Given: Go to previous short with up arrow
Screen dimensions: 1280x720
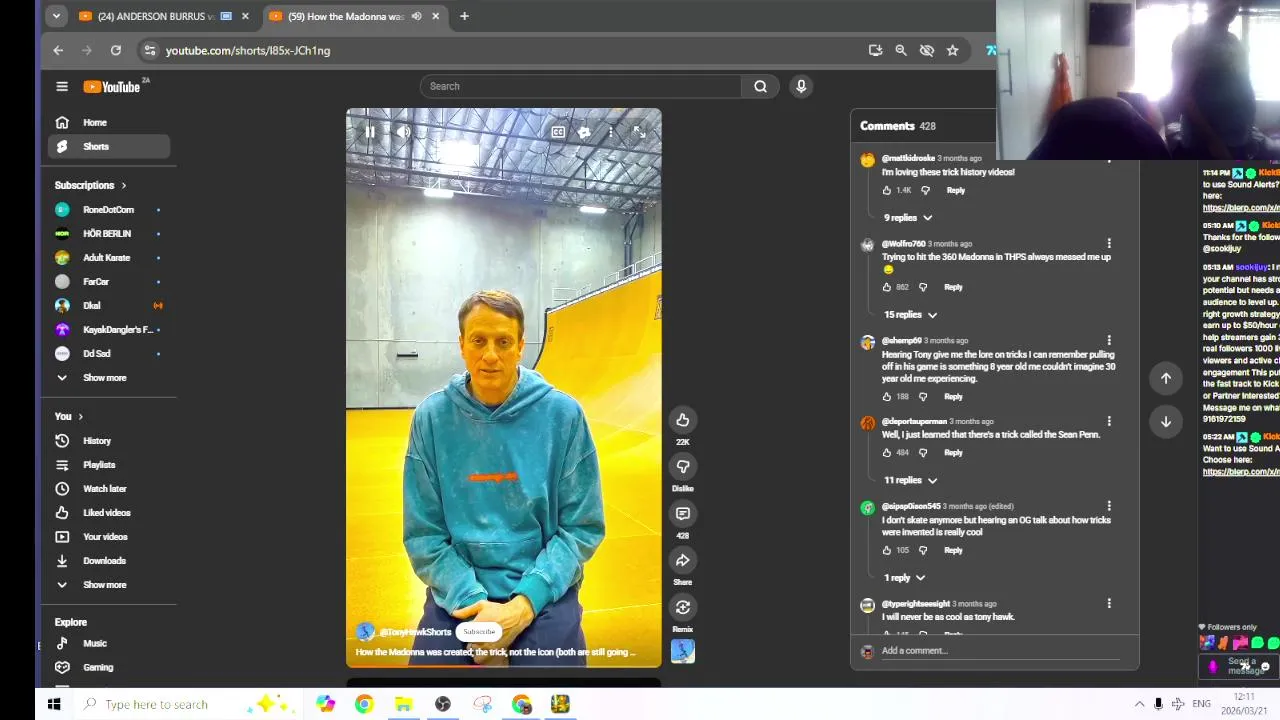Looking at the screenshot, I should tap(1166, 378).
